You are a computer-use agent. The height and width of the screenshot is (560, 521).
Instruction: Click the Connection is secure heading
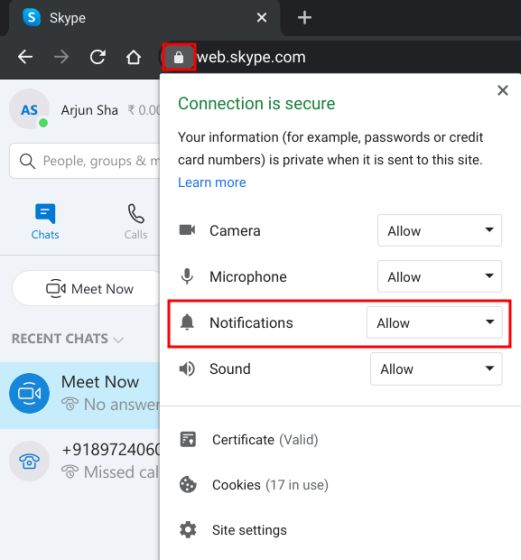pos(256,104)
